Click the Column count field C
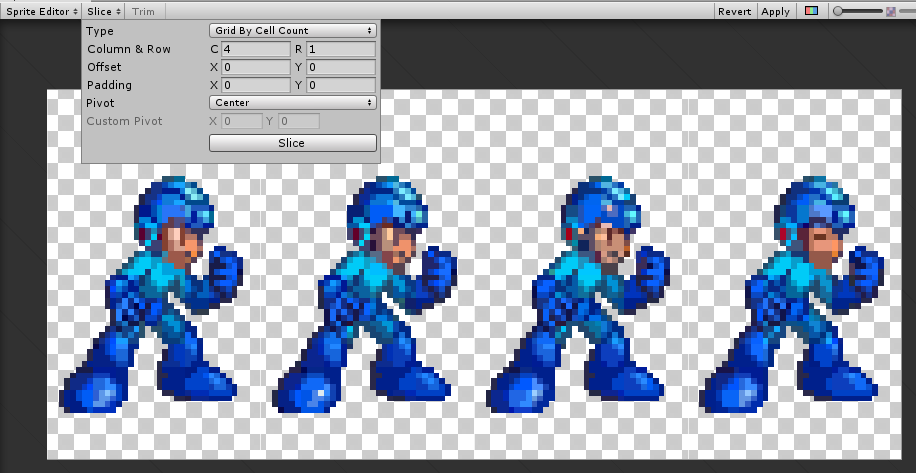This screenshot has height=473, width=916. (x=256, y=49)
